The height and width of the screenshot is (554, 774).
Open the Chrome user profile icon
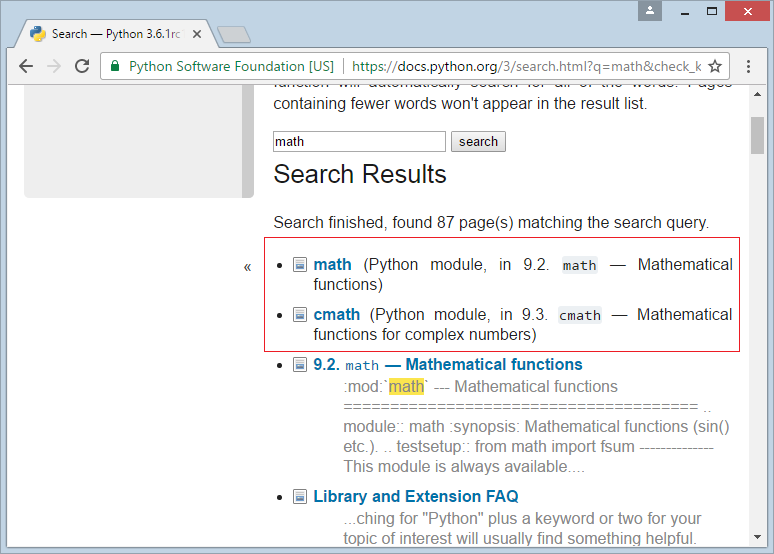(x=650, y=11)
